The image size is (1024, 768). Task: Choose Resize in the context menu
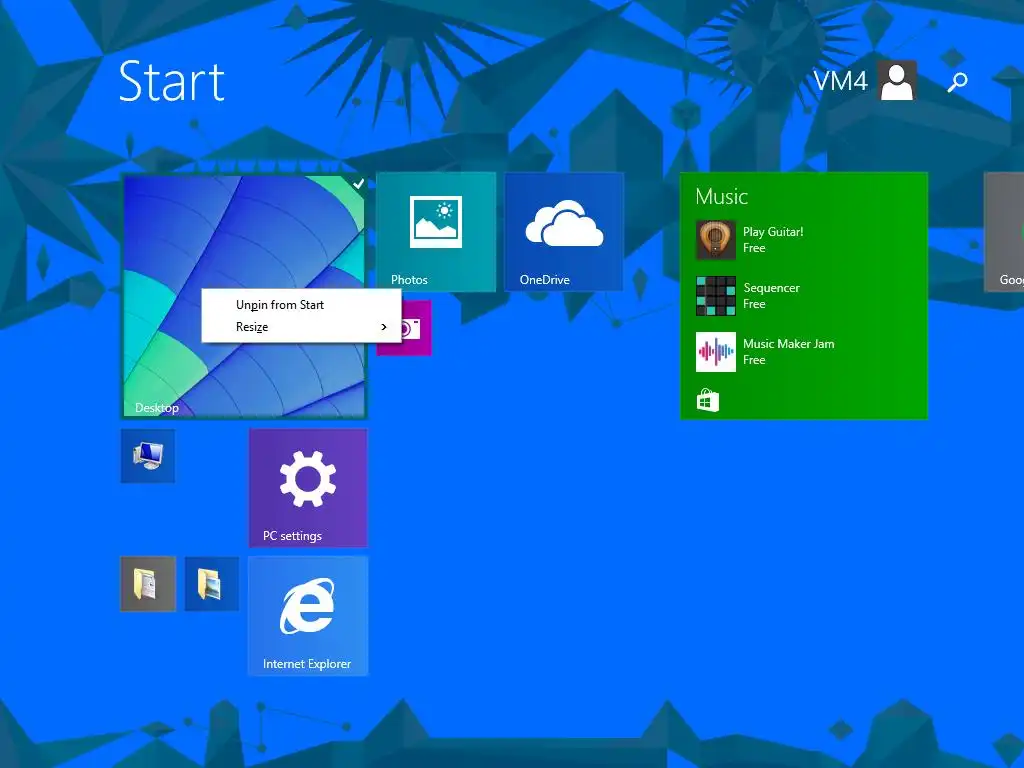pos(301,327)
